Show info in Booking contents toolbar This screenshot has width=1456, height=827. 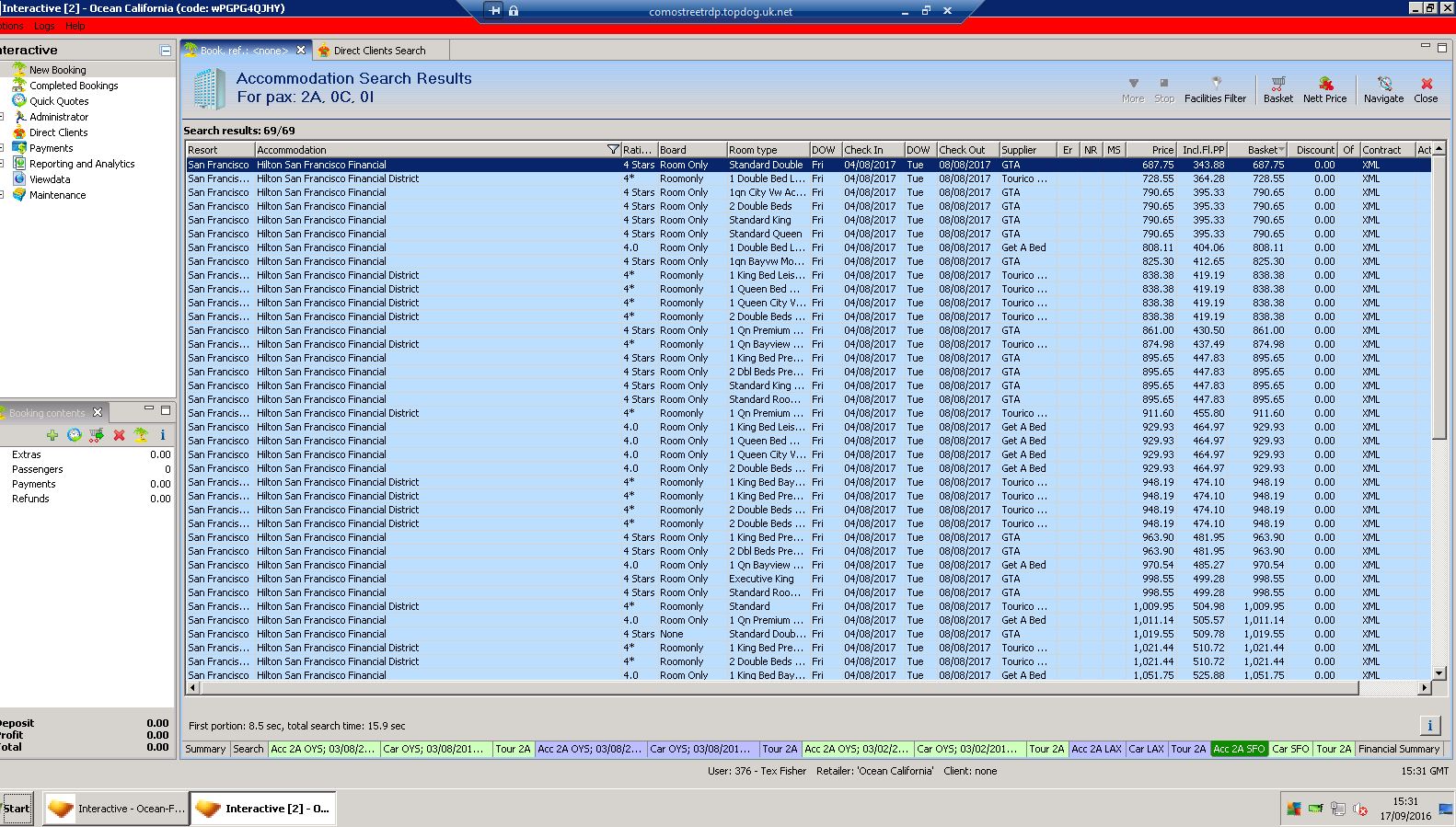163,435
